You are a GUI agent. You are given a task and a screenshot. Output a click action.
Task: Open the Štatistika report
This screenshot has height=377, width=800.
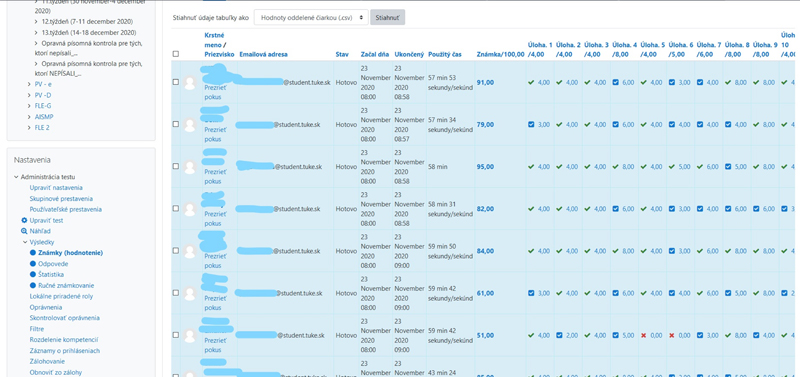point(51,274)
